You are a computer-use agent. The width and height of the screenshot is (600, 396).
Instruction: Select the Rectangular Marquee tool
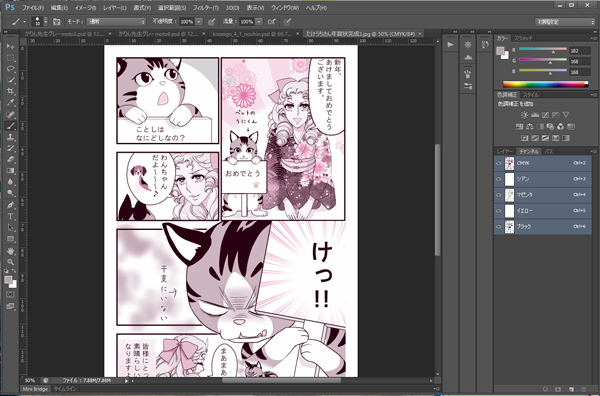click(x=10, y=58)
